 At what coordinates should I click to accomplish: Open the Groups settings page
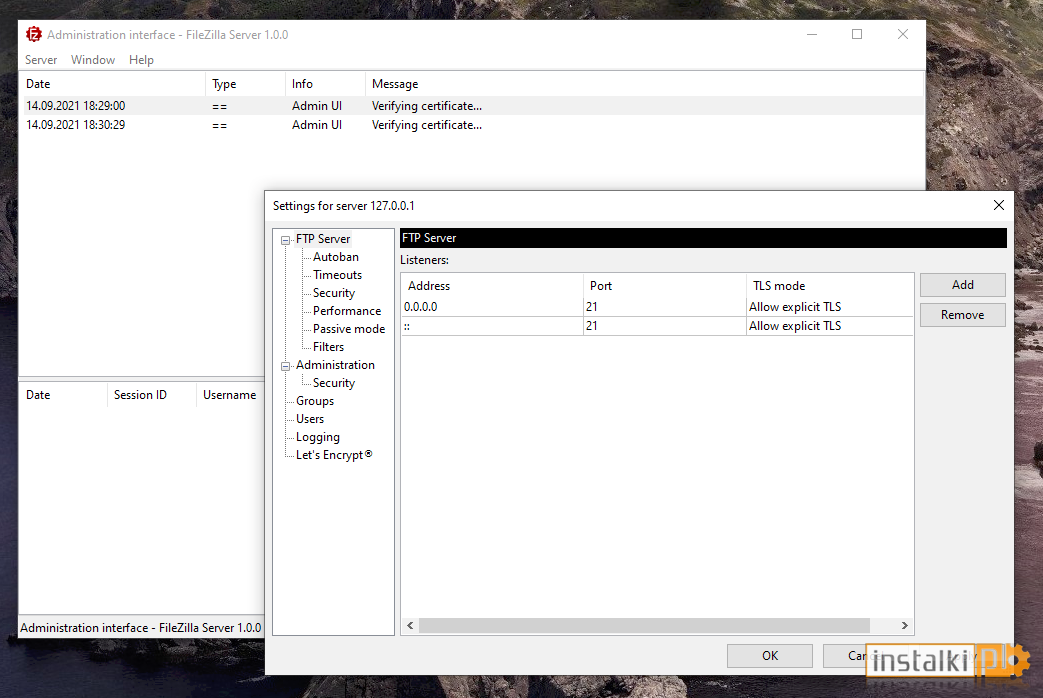coord(315,401)
